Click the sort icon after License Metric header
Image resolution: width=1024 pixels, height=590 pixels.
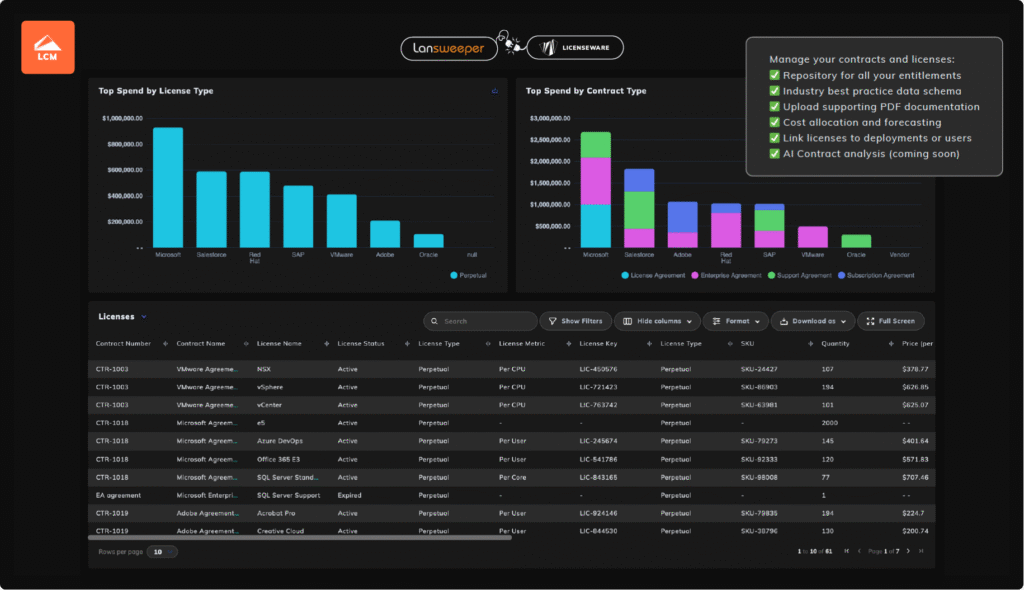pyautogui.click(x=568, y=344)
